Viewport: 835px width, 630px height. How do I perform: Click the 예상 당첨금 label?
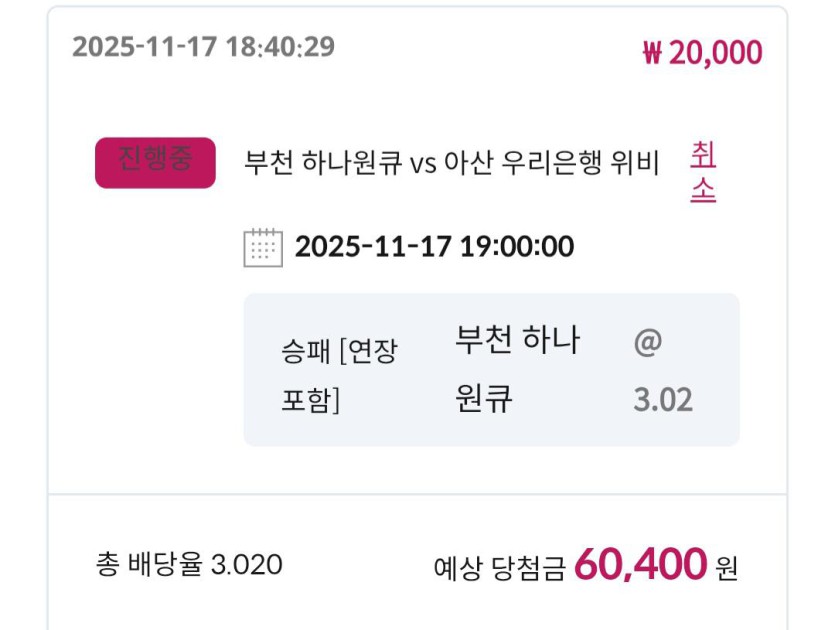coord(499,568)
